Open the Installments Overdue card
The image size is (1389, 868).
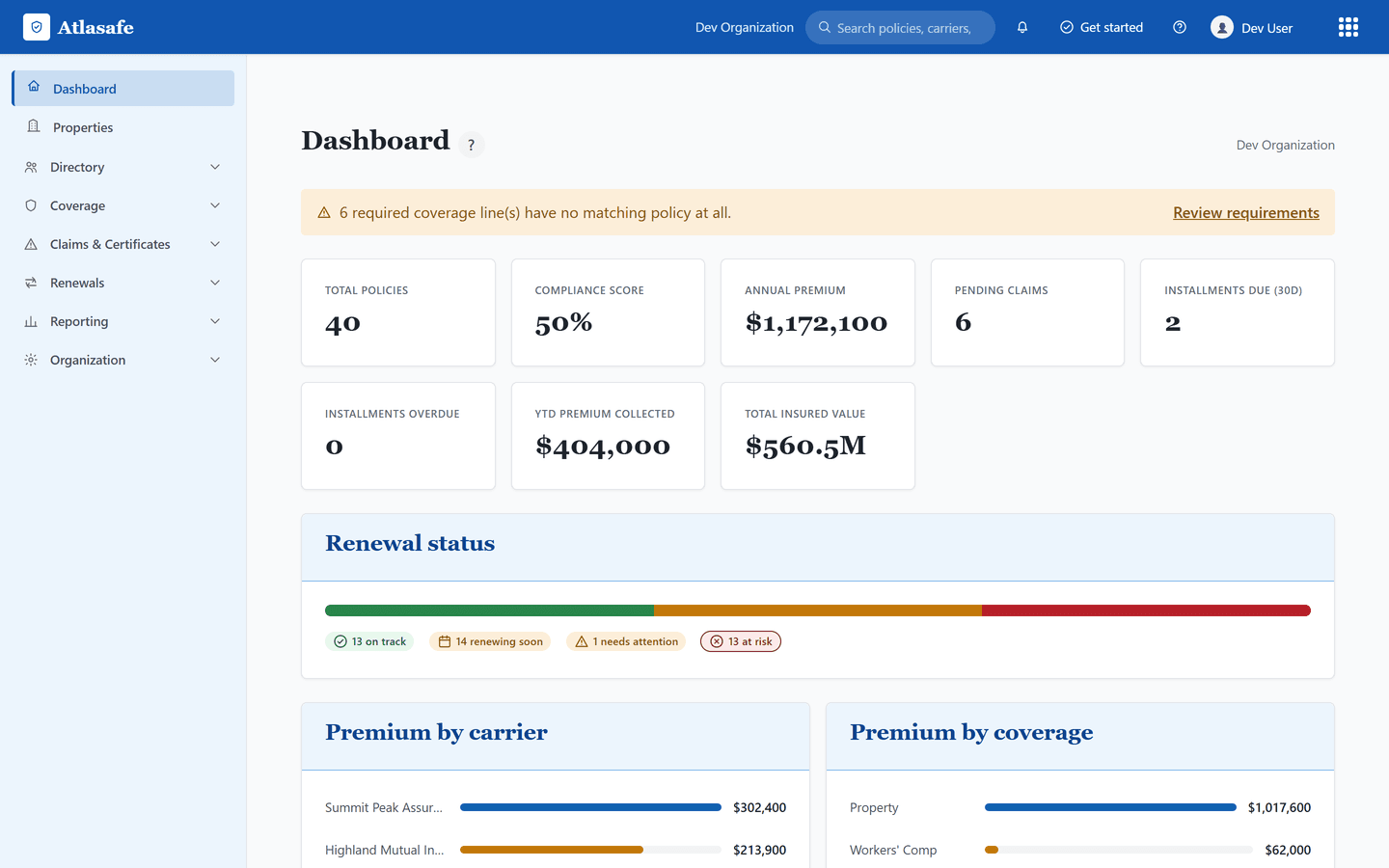pos(398,436)
